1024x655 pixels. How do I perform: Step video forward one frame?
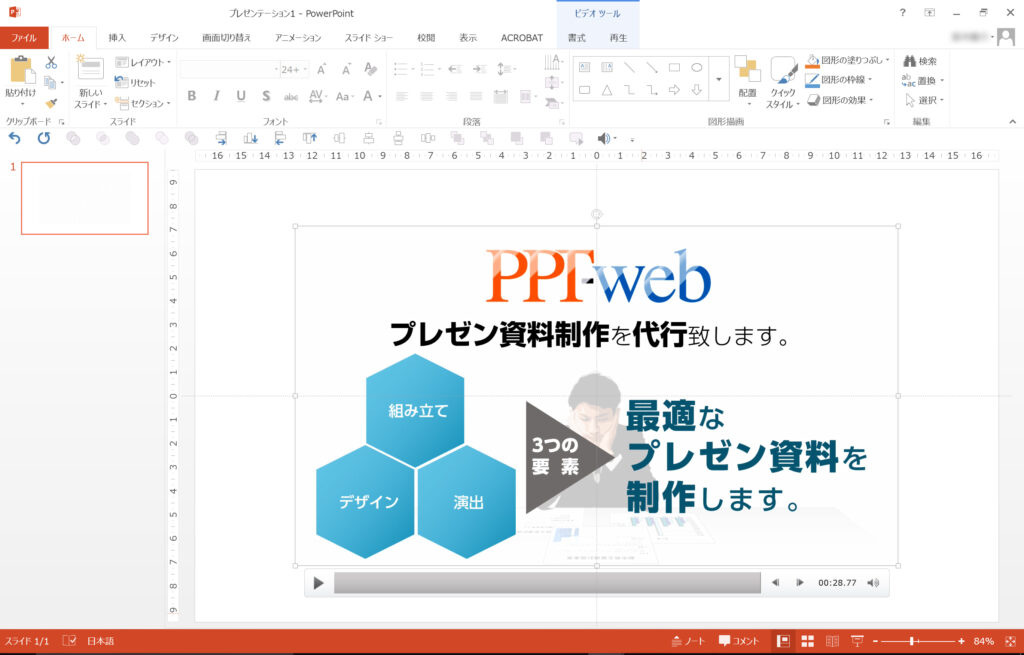click(799, 583)
